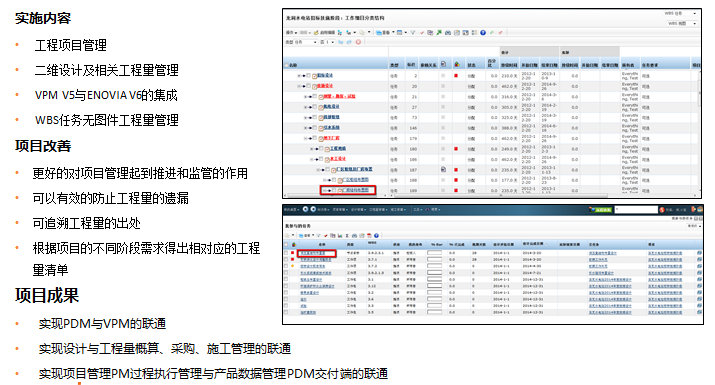This screenshot has height=385, width=715.
Task: Click the green export arrow icon in WBS toolbar
Action: point(439,32)
